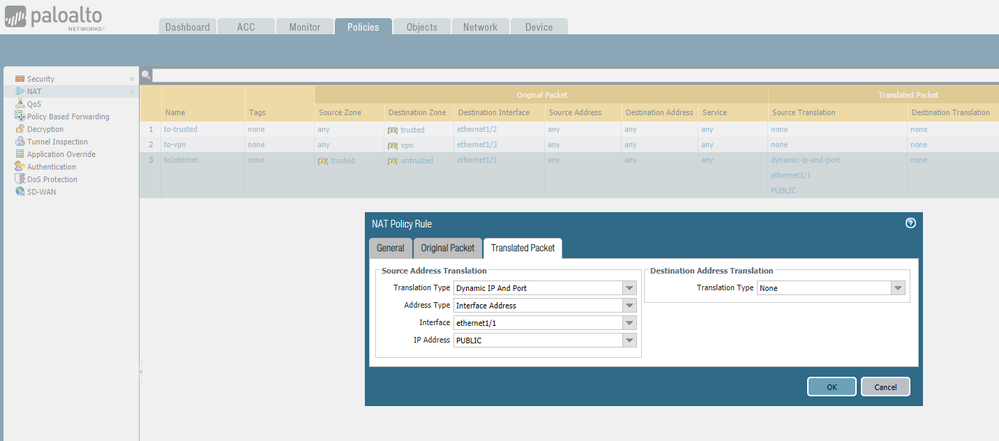Expand the Address Type dropdown
The width and height of the screenshot is (999, 441).
coord(629,305)
